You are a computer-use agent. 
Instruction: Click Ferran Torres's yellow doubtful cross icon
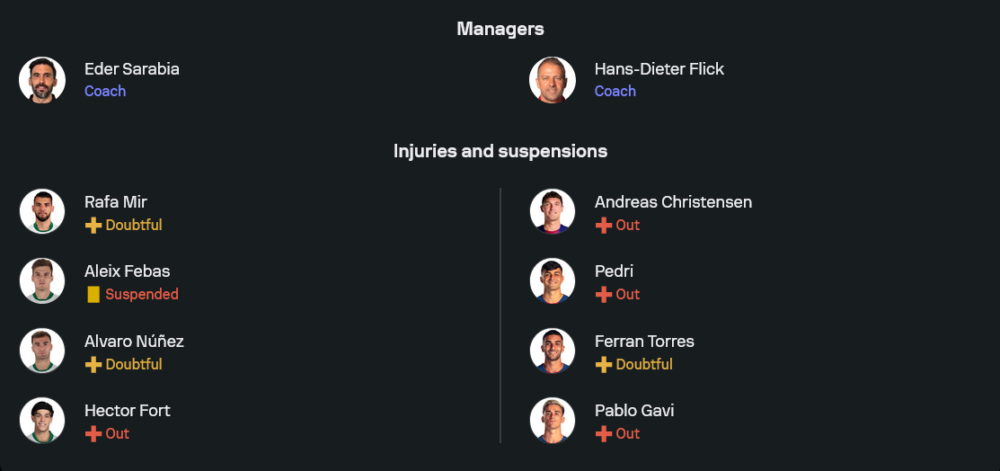pyautogui.click(x=603, y=365)
